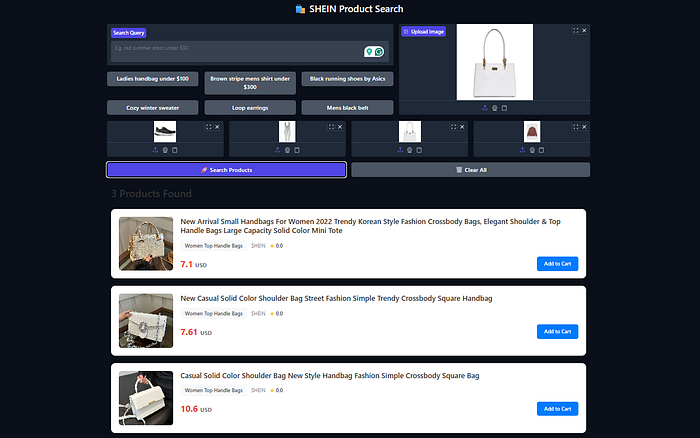Image resolution: width=700 pixels, height=438 pixels.
Task: Click the 'New Casual Solid Color Shoulder Bag' title
Action: click(x=336, y=298)
